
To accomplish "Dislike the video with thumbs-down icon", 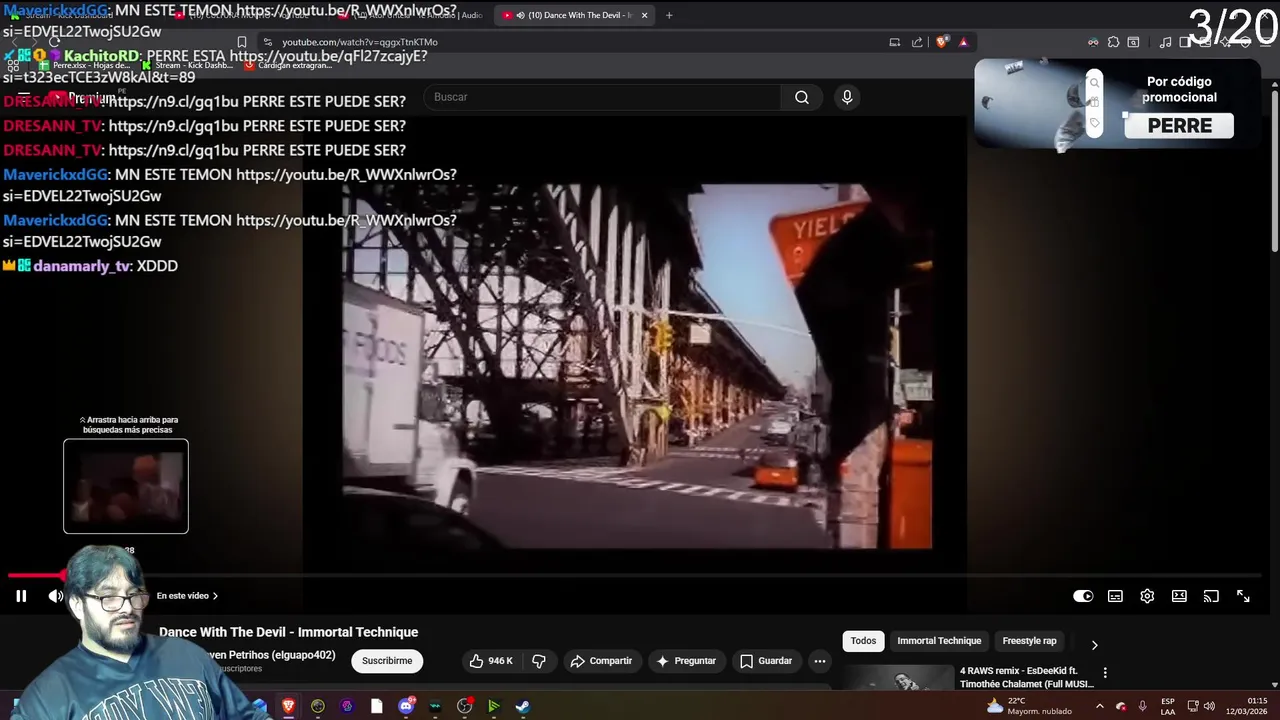I will (539, 661).
